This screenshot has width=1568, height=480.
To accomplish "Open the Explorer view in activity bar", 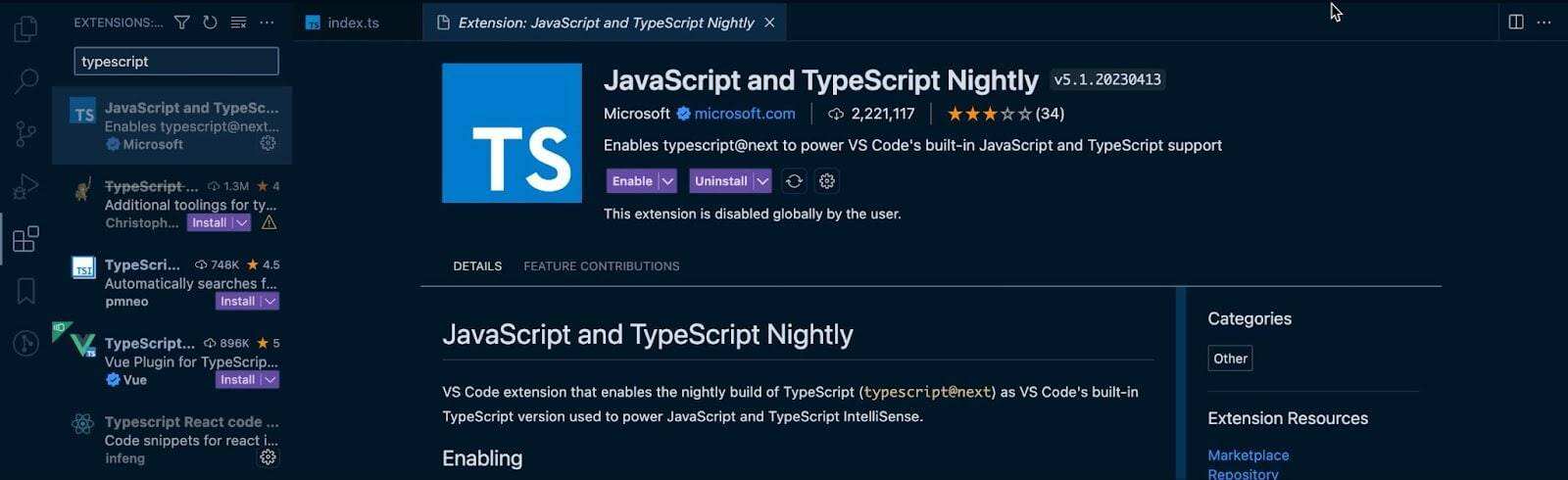I will pos(25,28).
